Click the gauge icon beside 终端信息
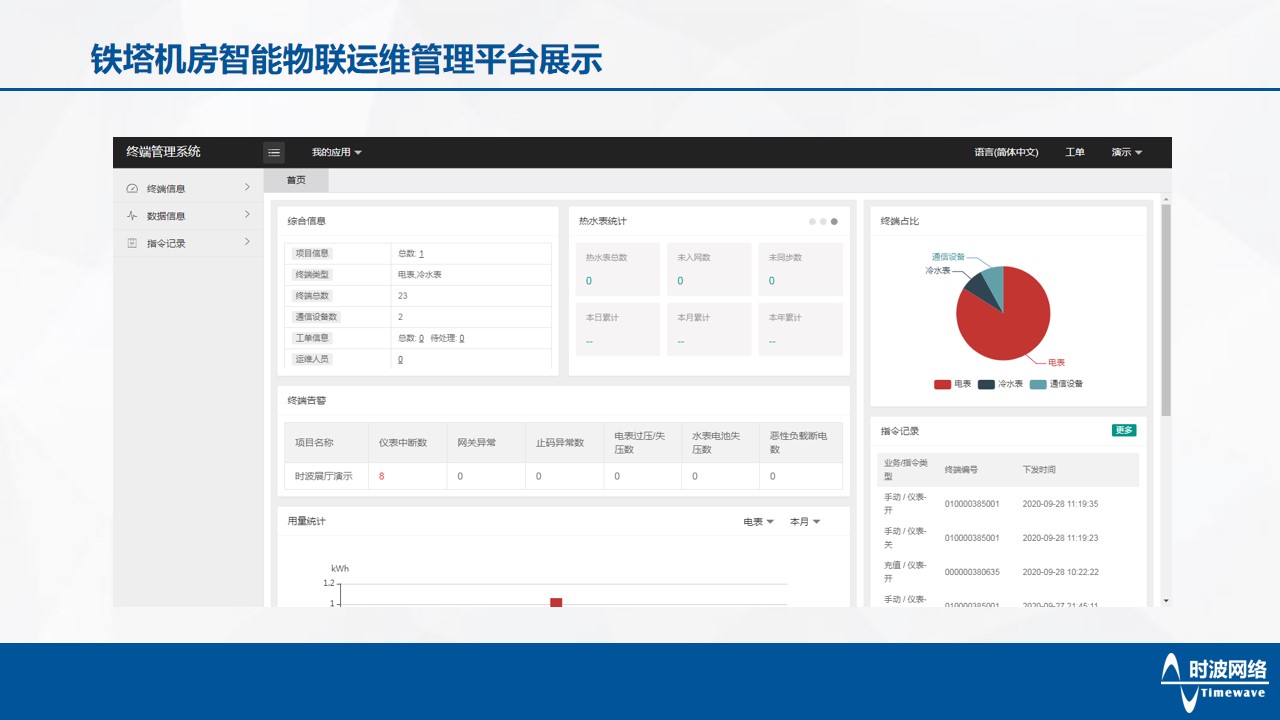 [x=132, y=189]
